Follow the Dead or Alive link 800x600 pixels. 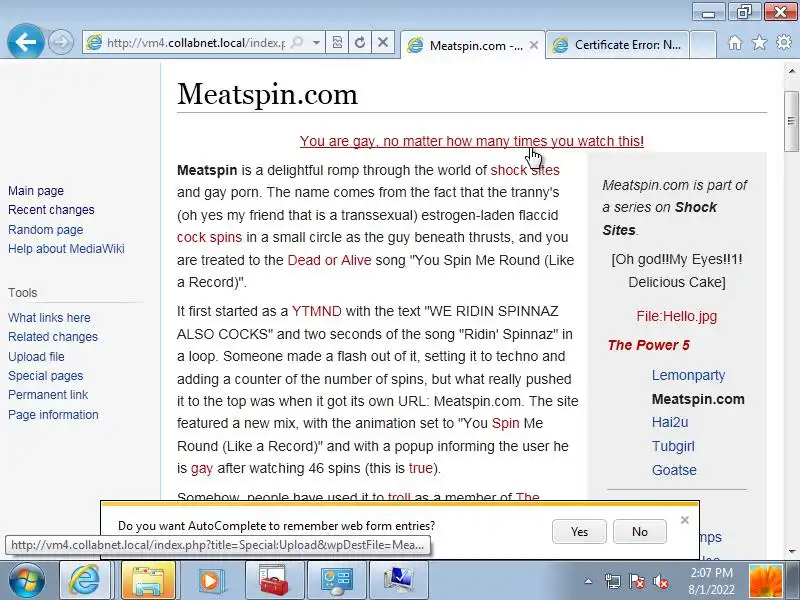click(329, 260)
